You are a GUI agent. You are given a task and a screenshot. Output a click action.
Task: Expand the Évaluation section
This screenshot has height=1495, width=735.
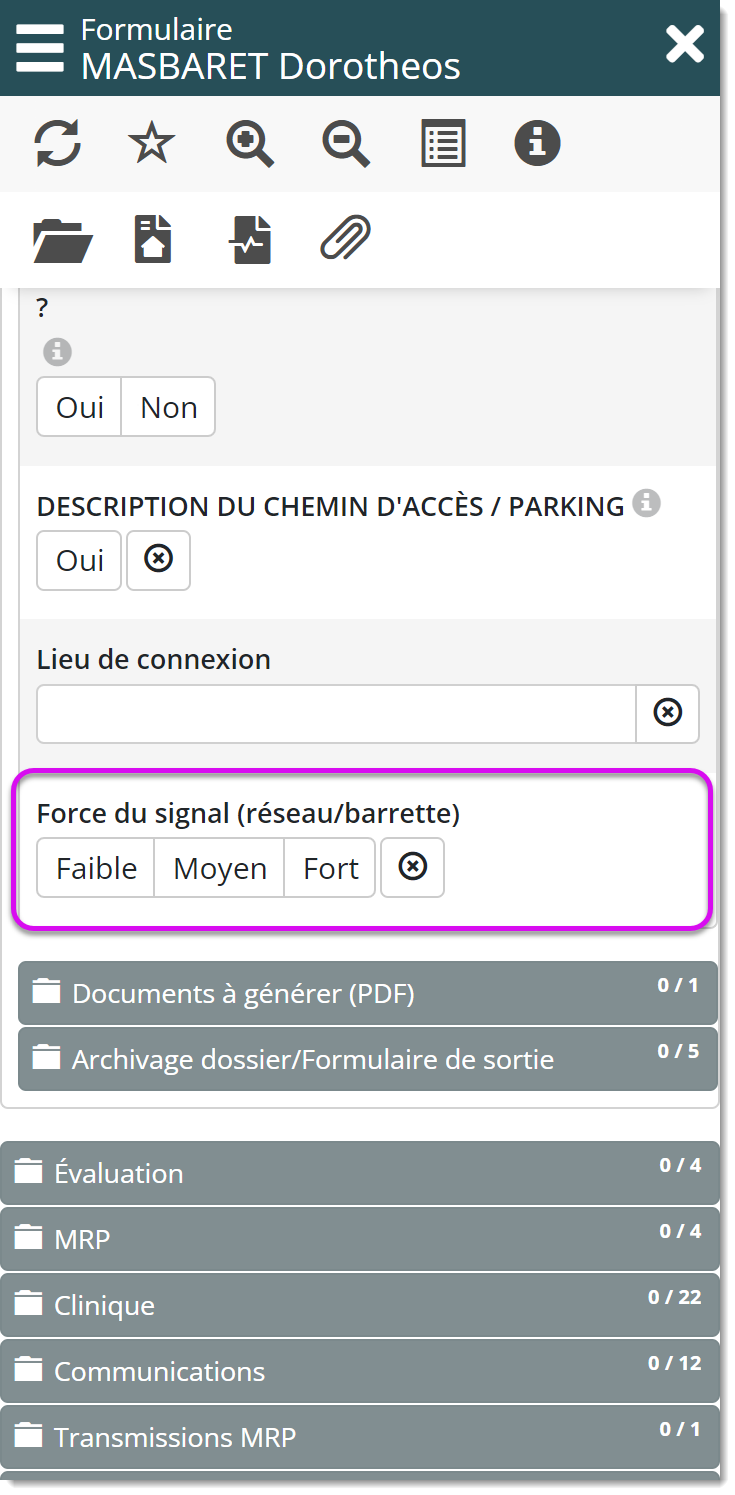[359, 1173]
